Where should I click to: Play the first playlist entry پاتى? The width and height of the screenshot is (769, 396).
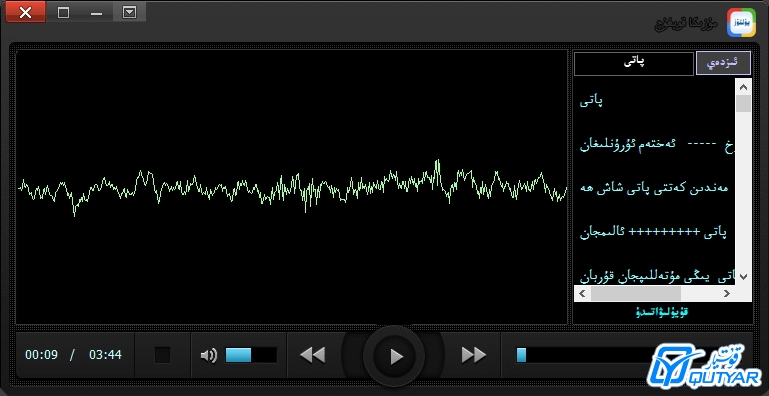(x=591, y=102)
